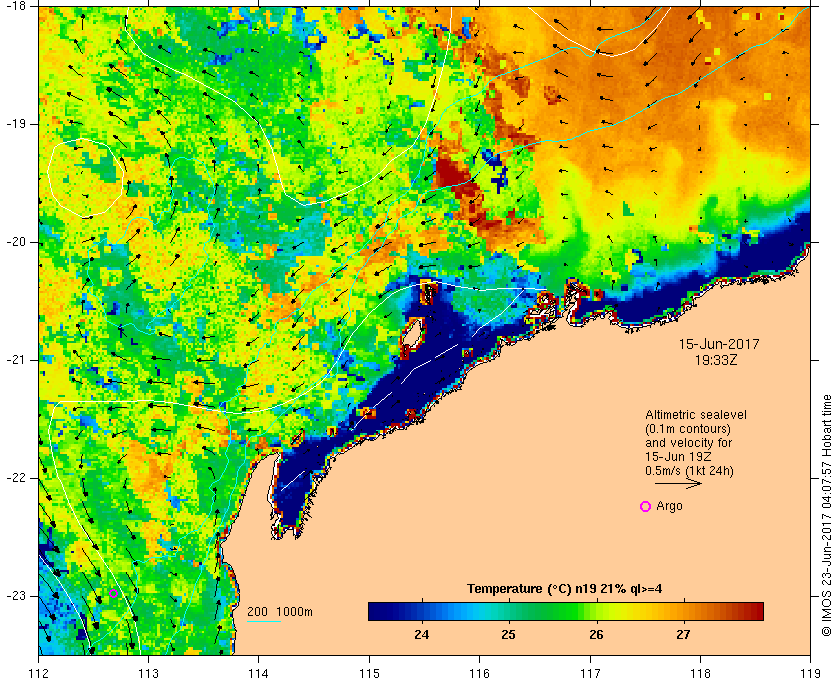Click the 'Altimetric sealevel' legend text
This screenshot has width=840, height=680.
click(695, 415)
